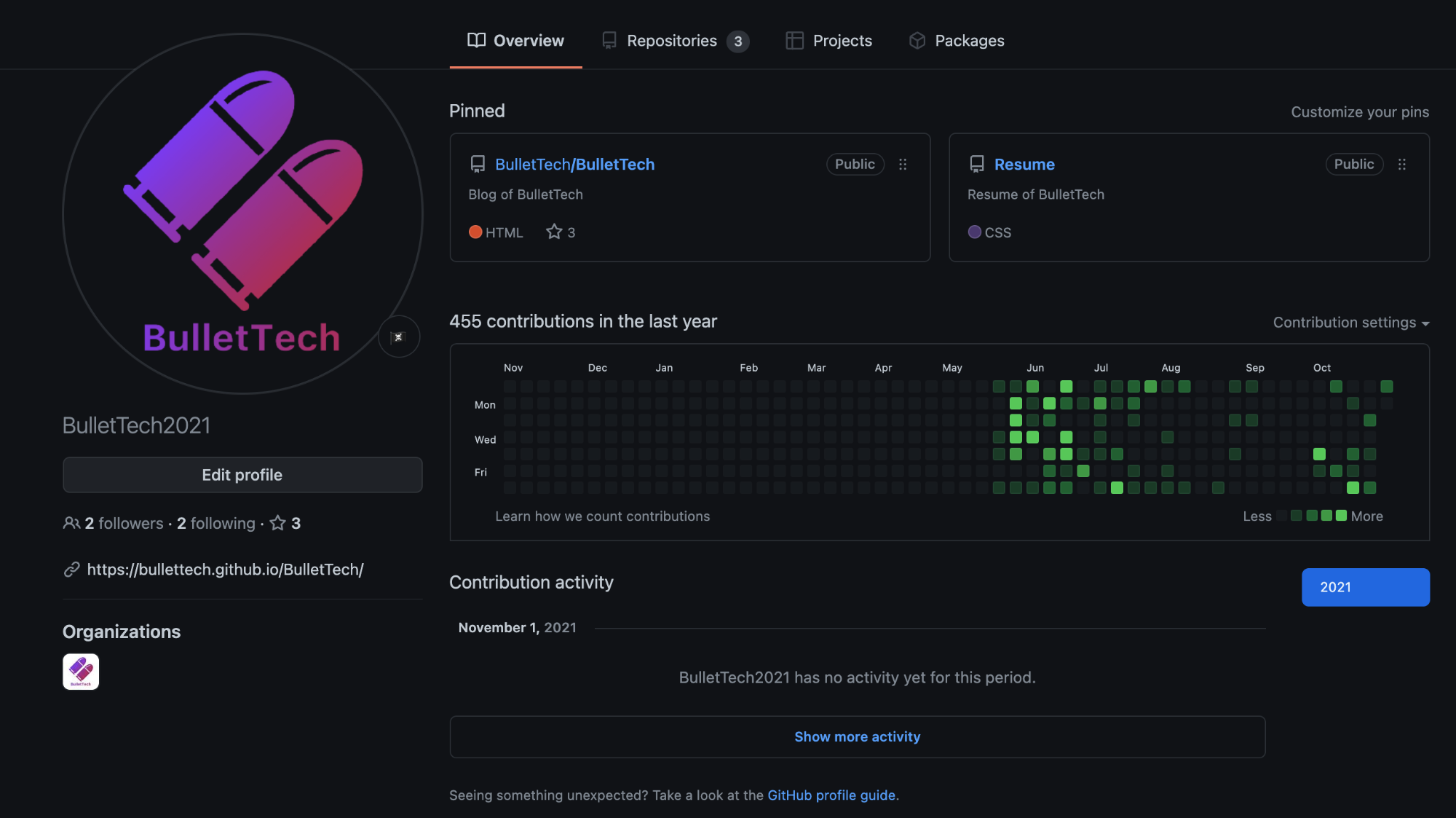Click the Public badge on BulletTech/BulletTech card

(855, 165)
